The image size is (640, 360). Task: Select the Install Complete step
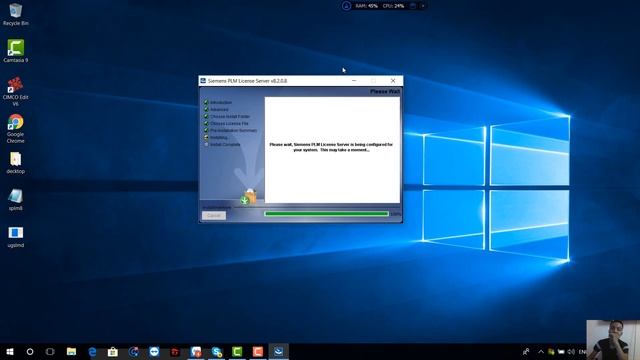tap(225, 144)
